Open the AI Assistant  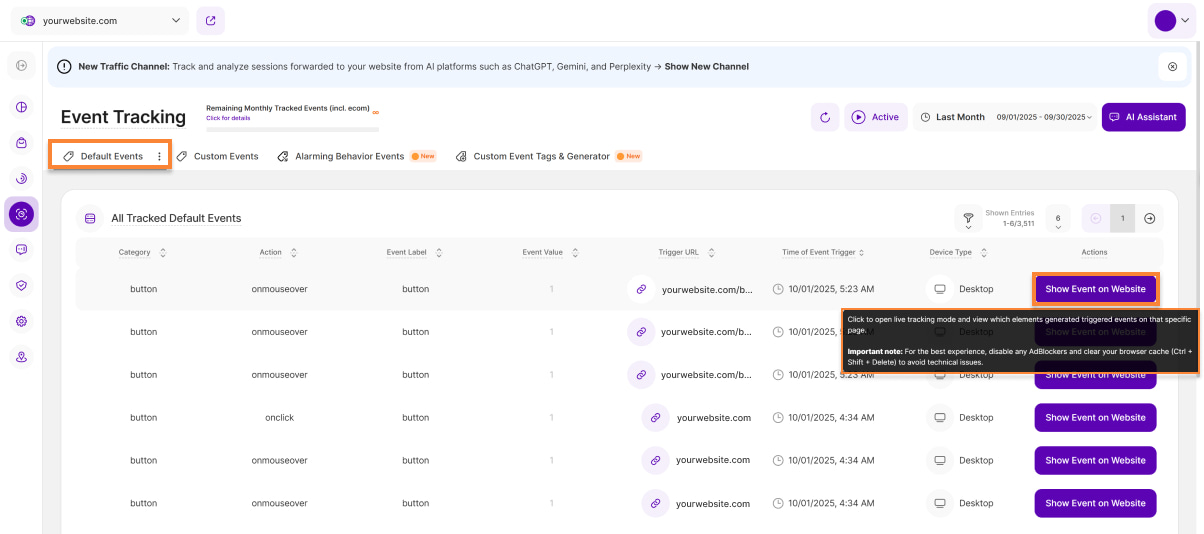pos(1143,117)
